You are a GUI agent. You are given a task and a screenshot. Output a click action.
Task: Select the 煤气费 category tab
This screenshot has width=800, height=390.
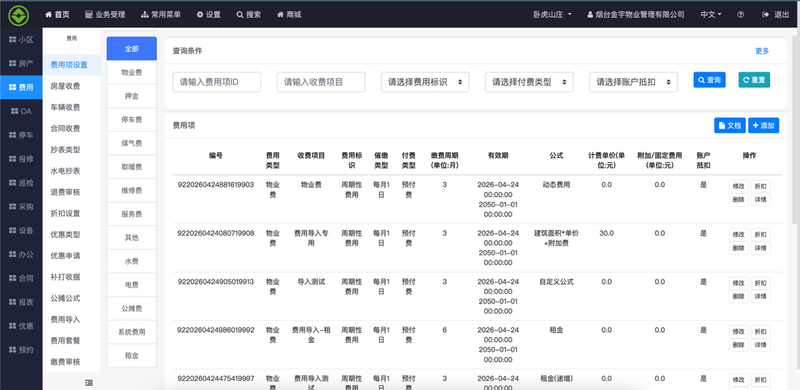(x=132, y=143)
